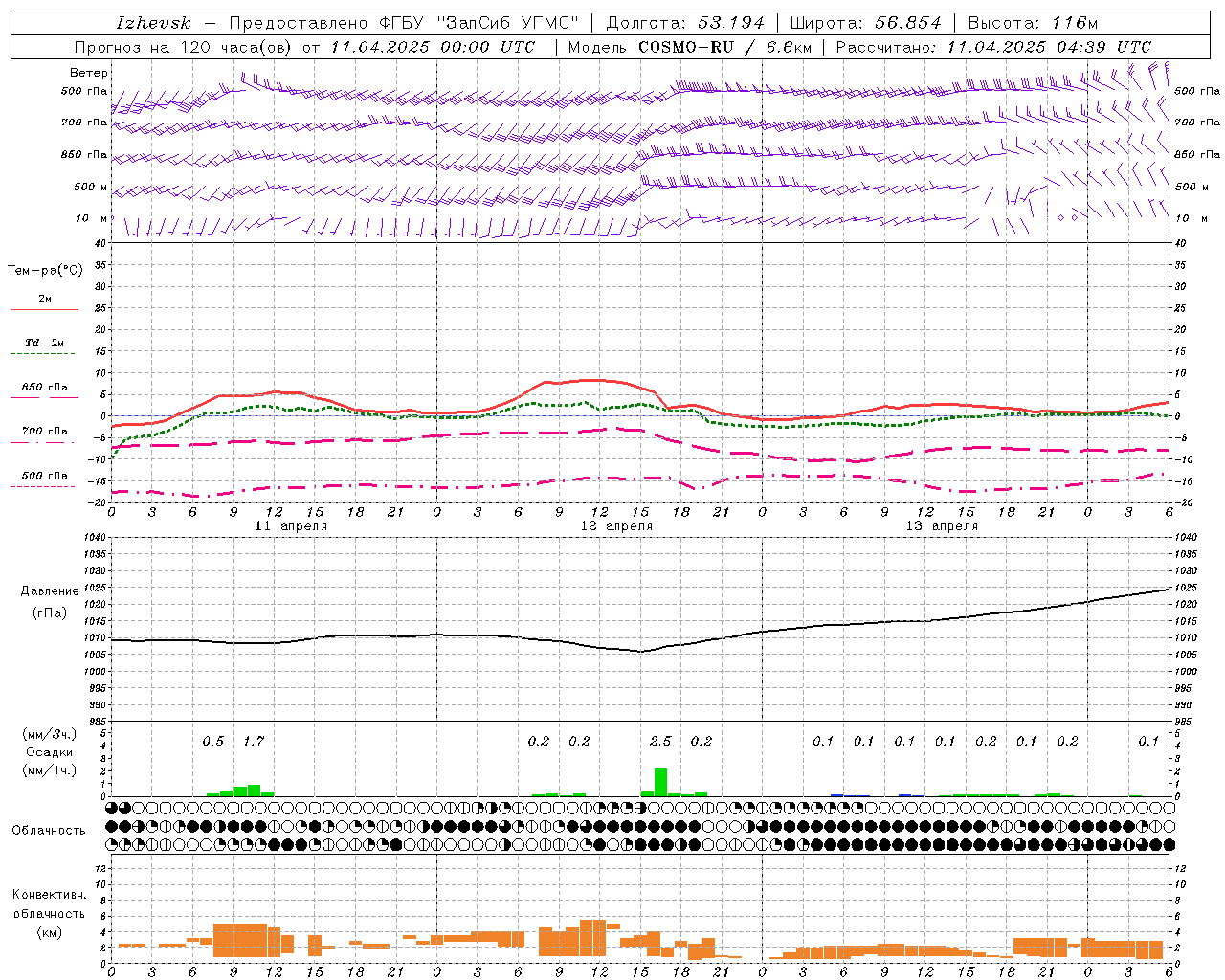Click the '0.5' three-hour precipitation value
Image resolution: width=1225 pixels, height=980 pixels.
point(212,741)
